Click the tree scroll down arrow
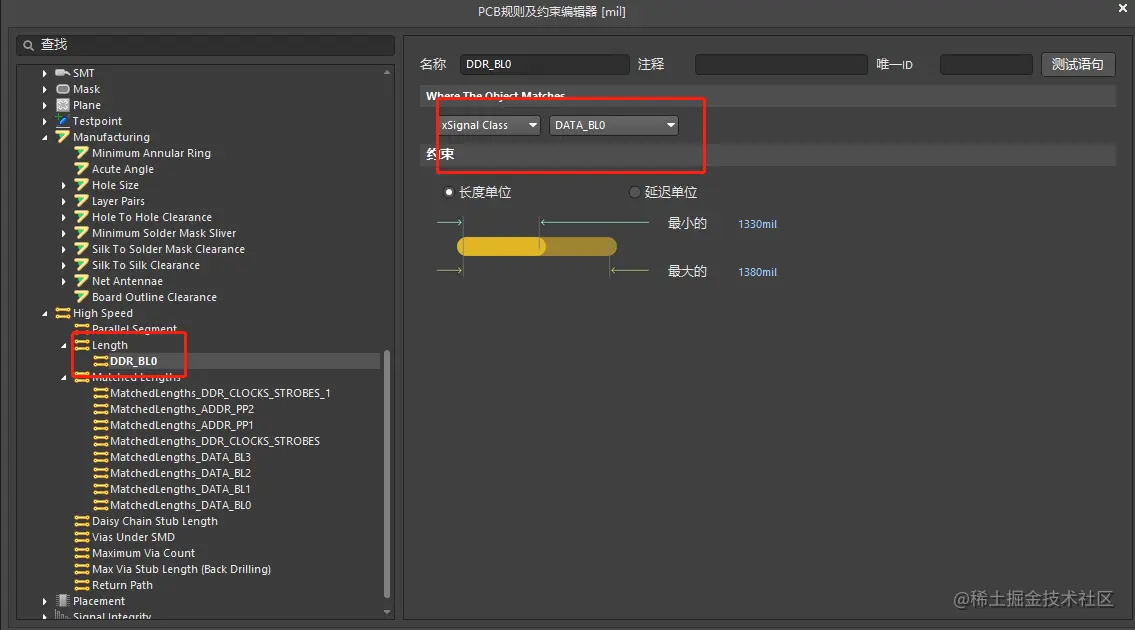1135x630 pixels. coord(387,612)
